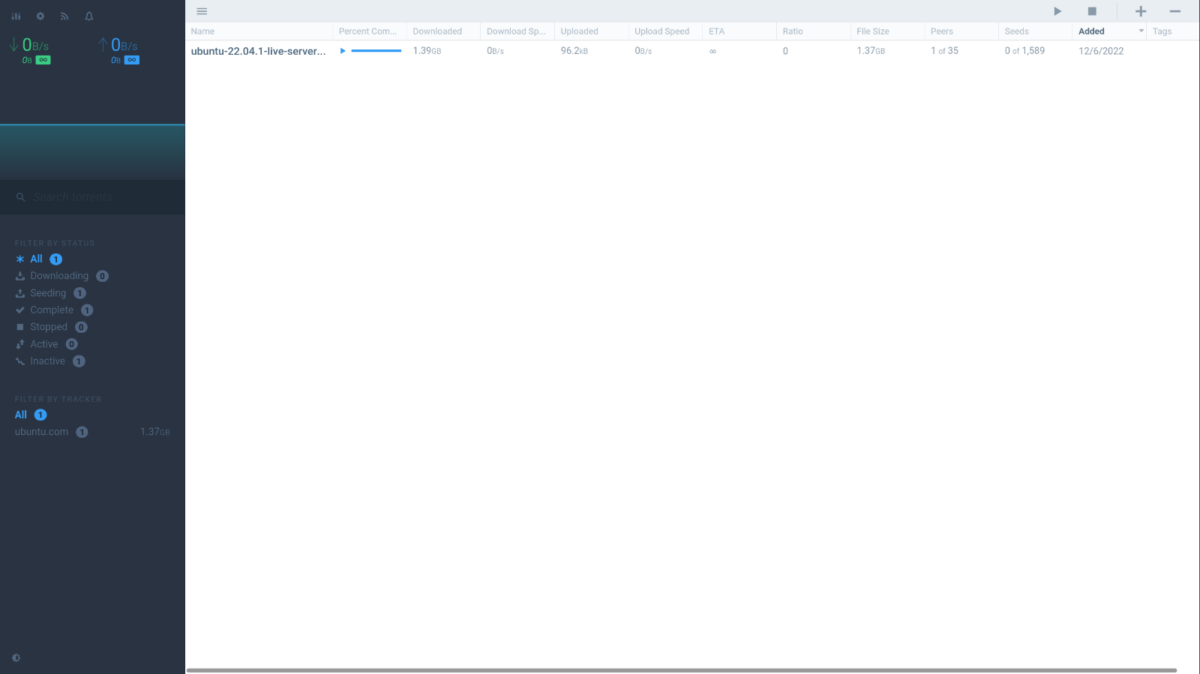1200x674 pixels.
Task: Open RSS feeds icon
Action: 65,17
